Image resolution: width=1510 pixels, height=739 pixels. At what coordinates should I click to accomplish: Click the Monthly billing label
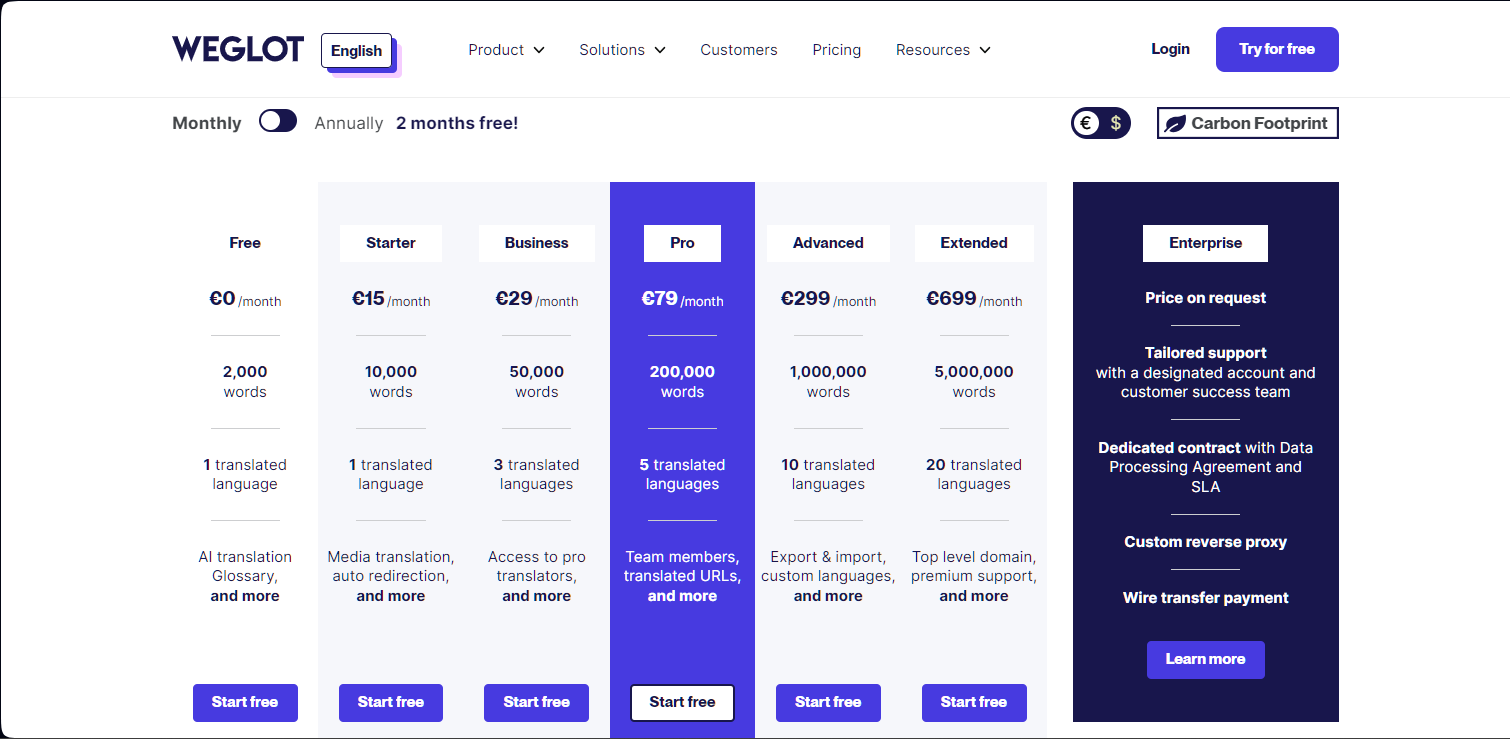[x=207, y=123]
